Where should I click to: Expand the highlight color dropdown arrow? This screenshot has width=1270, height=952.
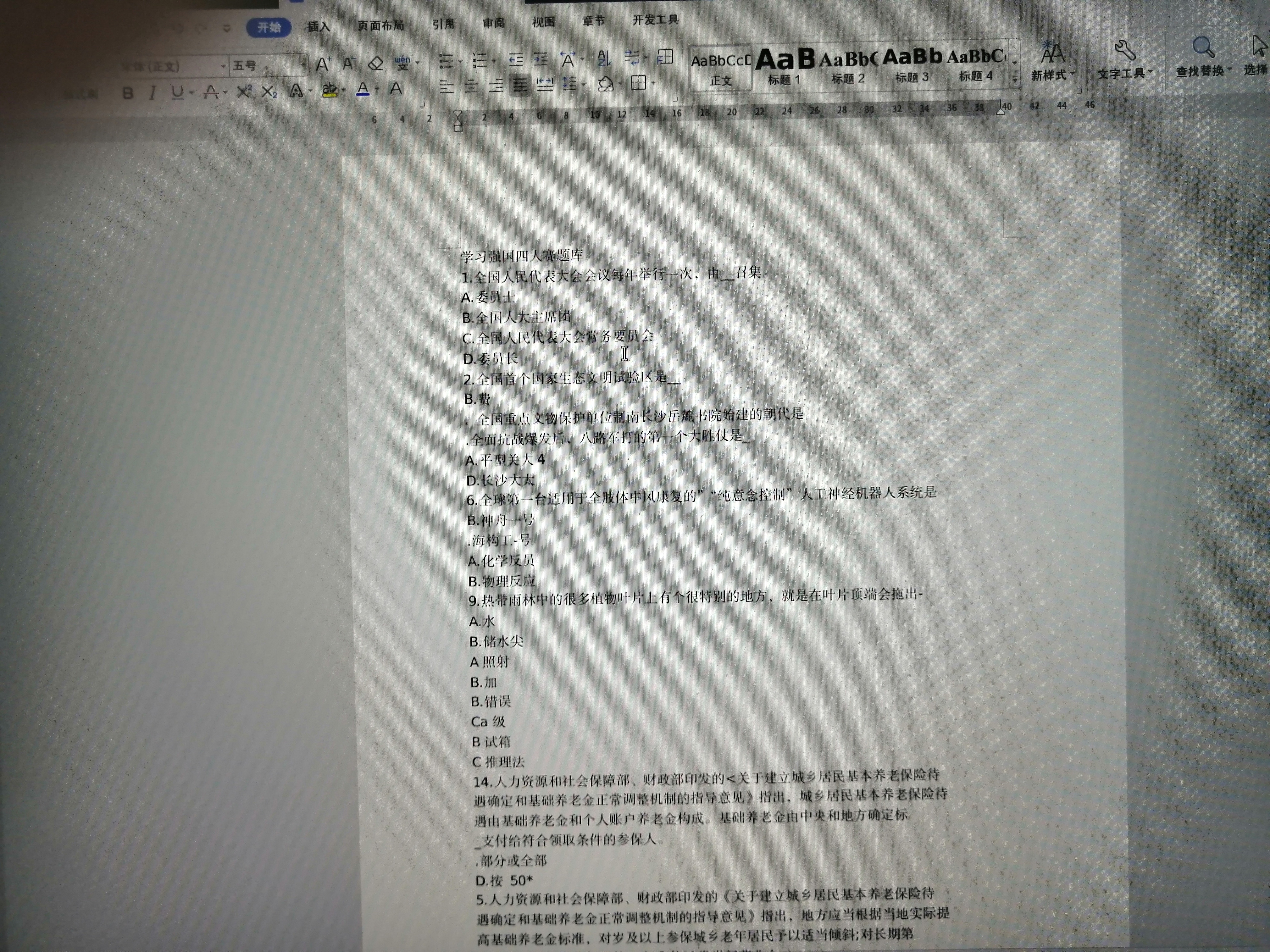click(343, 90)
